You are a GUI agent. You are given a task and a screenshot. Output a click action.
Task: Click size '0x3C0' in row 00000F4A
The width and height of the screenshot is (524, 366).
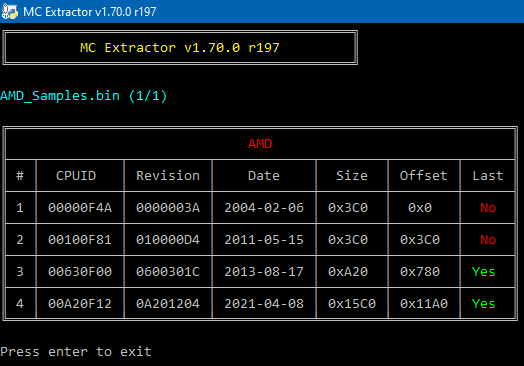pyautogui.click(x=348, y=208)
